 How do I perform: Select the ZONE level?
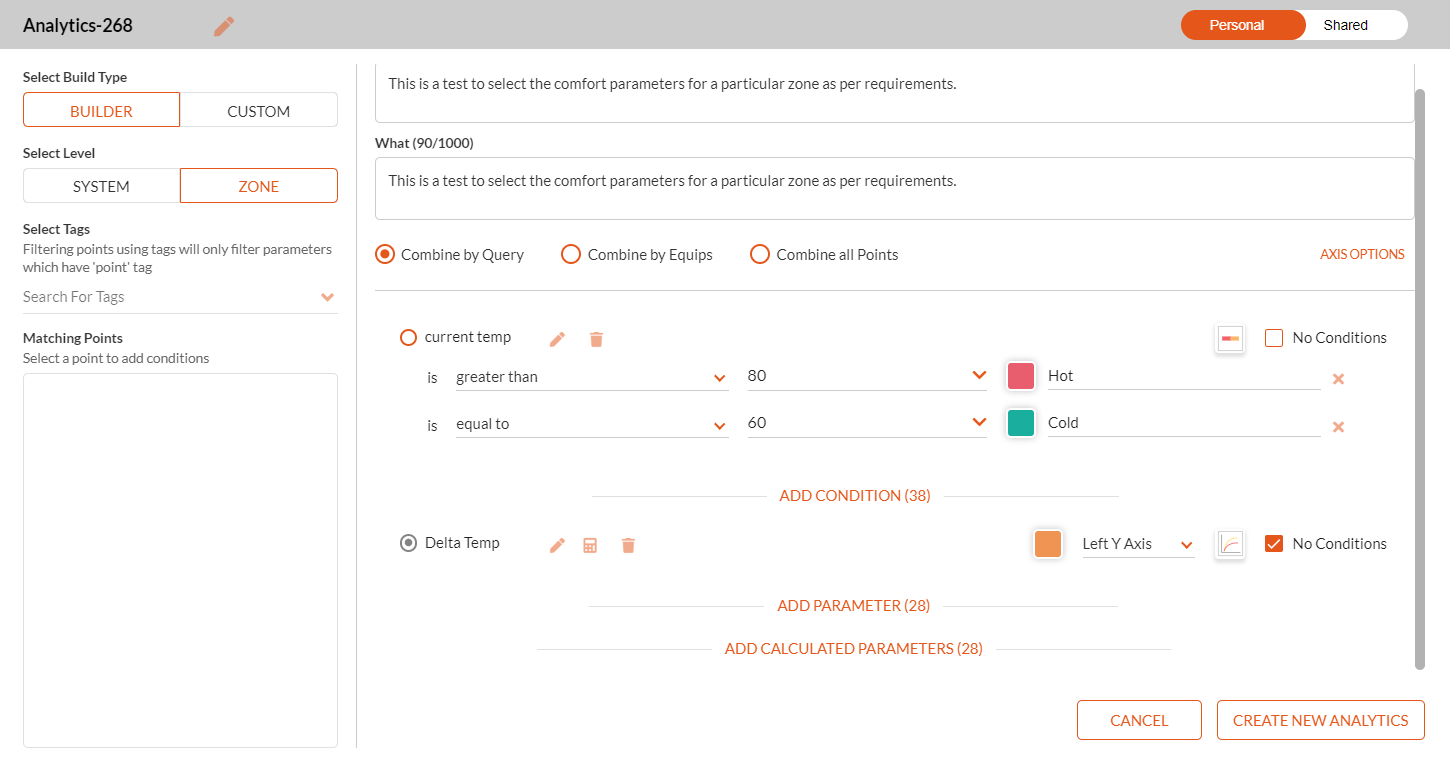[x=259, y=186]
